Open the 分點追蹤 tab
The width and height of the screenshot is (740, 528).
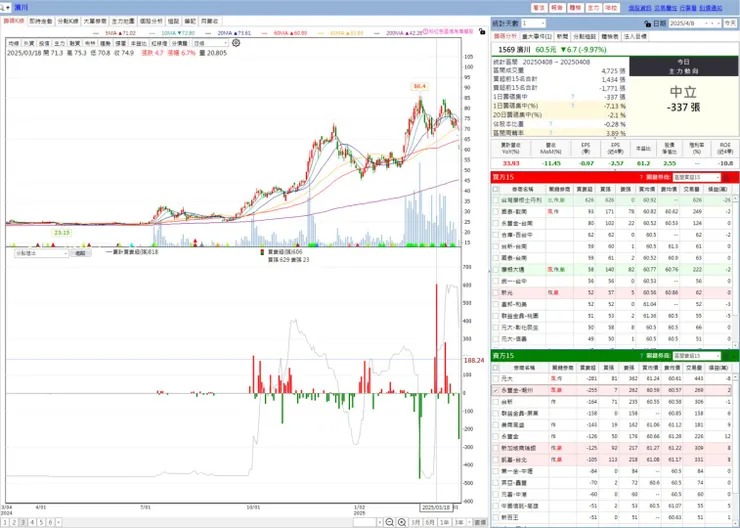click(x=584, y=36)
